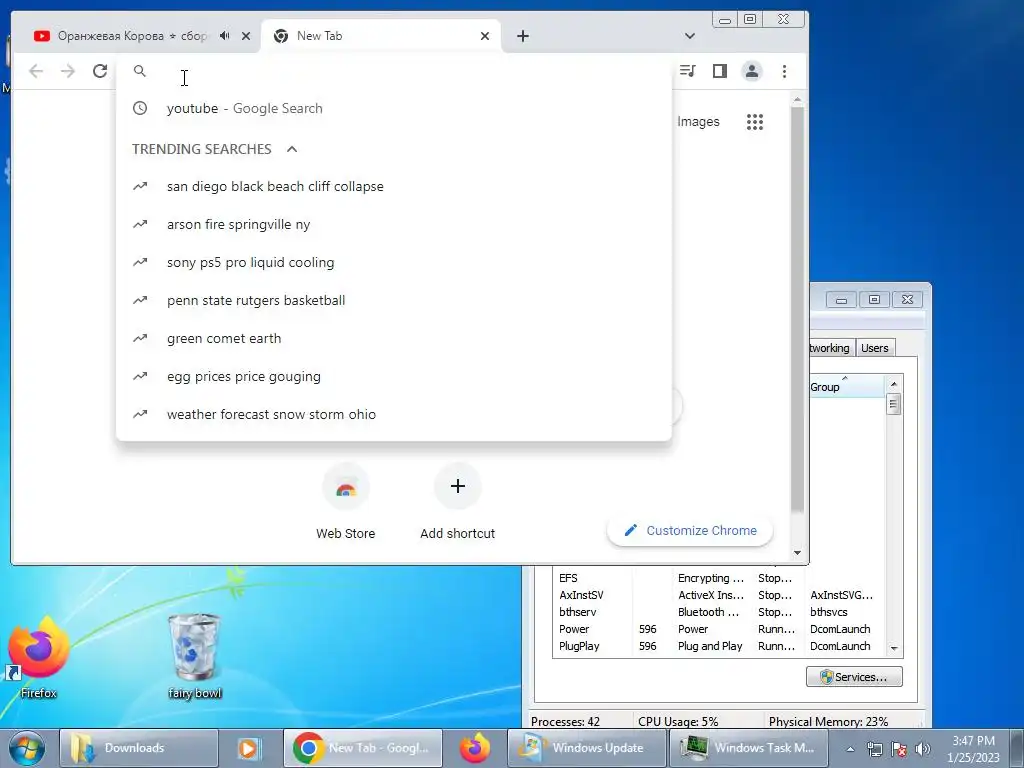Open the Google apps grid icon

point(755,121)
